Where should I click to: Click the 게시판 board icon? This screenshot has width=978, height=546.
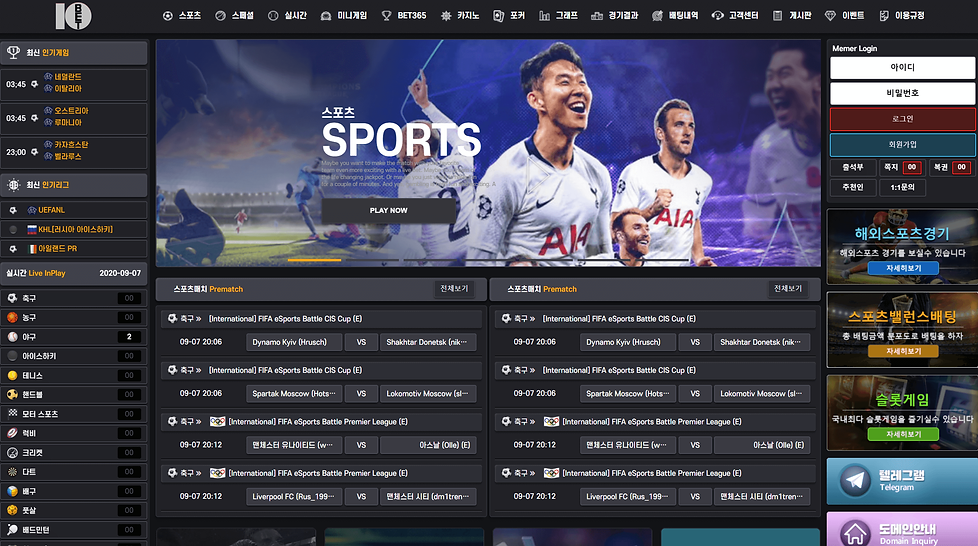tap(777, 16)
